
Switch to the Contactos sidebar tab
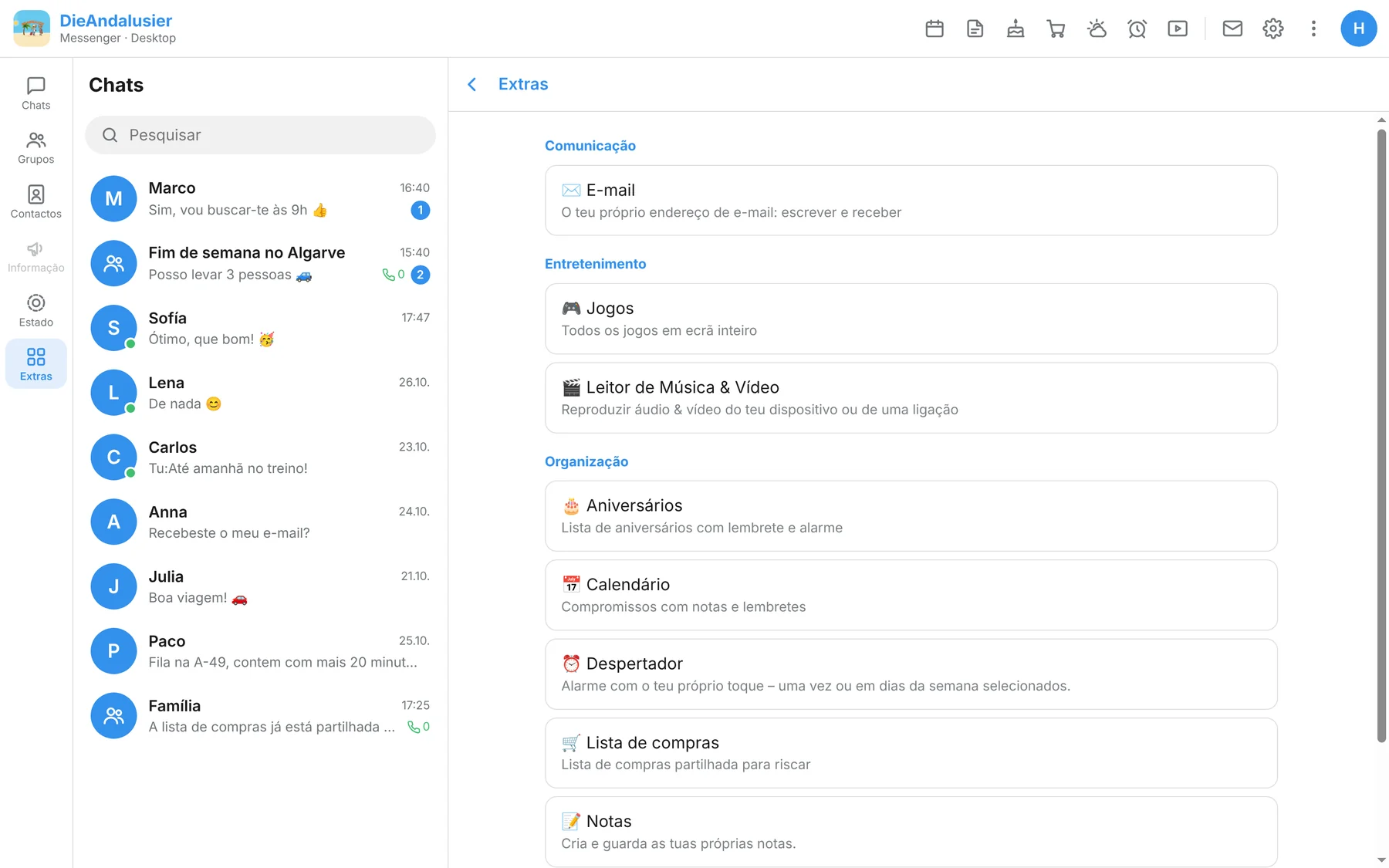point(35,202)
